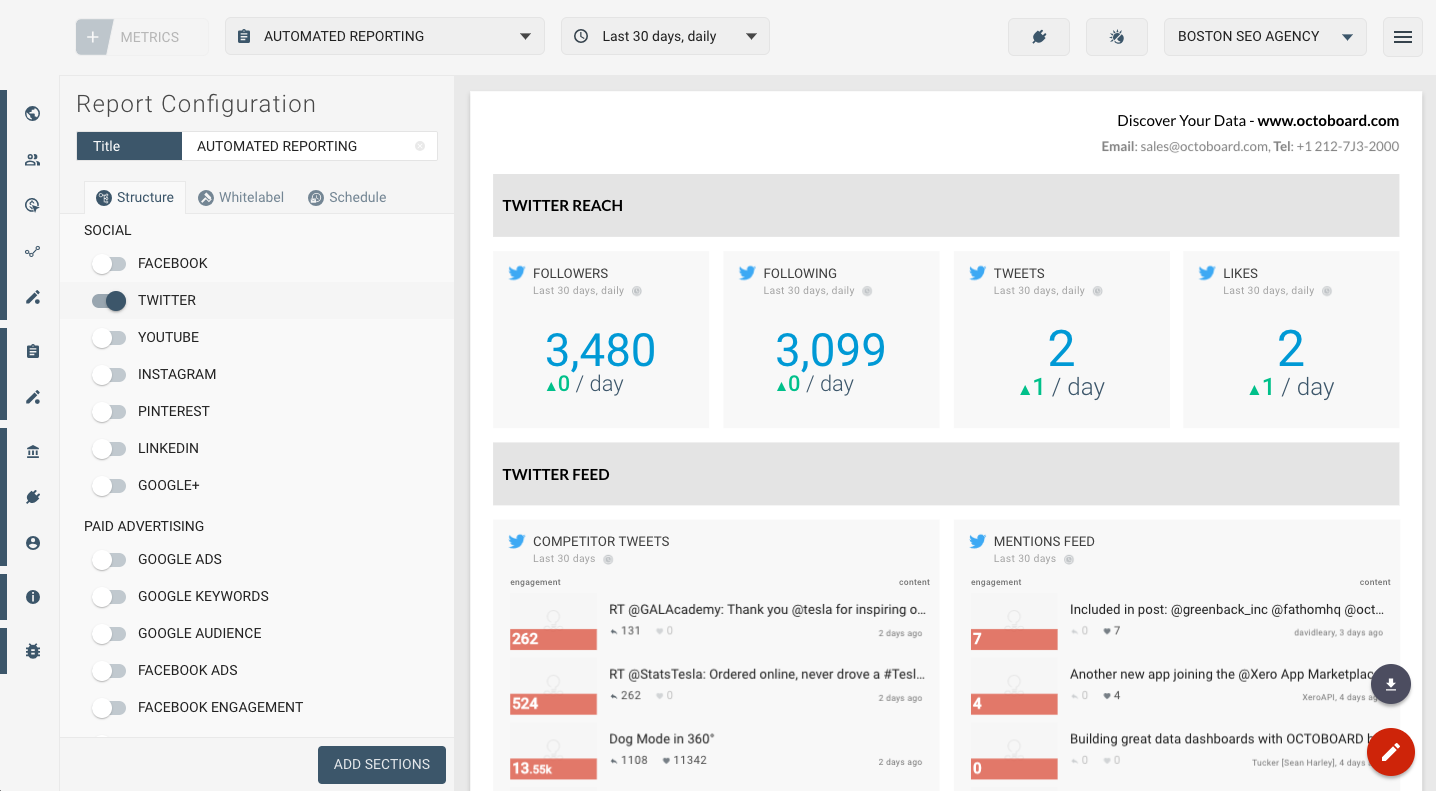Image resolution: width=1436 pixels, height=791 pixels.
Task: Enable the FACEBOOK ADS toggle
Action: (108, 670)
